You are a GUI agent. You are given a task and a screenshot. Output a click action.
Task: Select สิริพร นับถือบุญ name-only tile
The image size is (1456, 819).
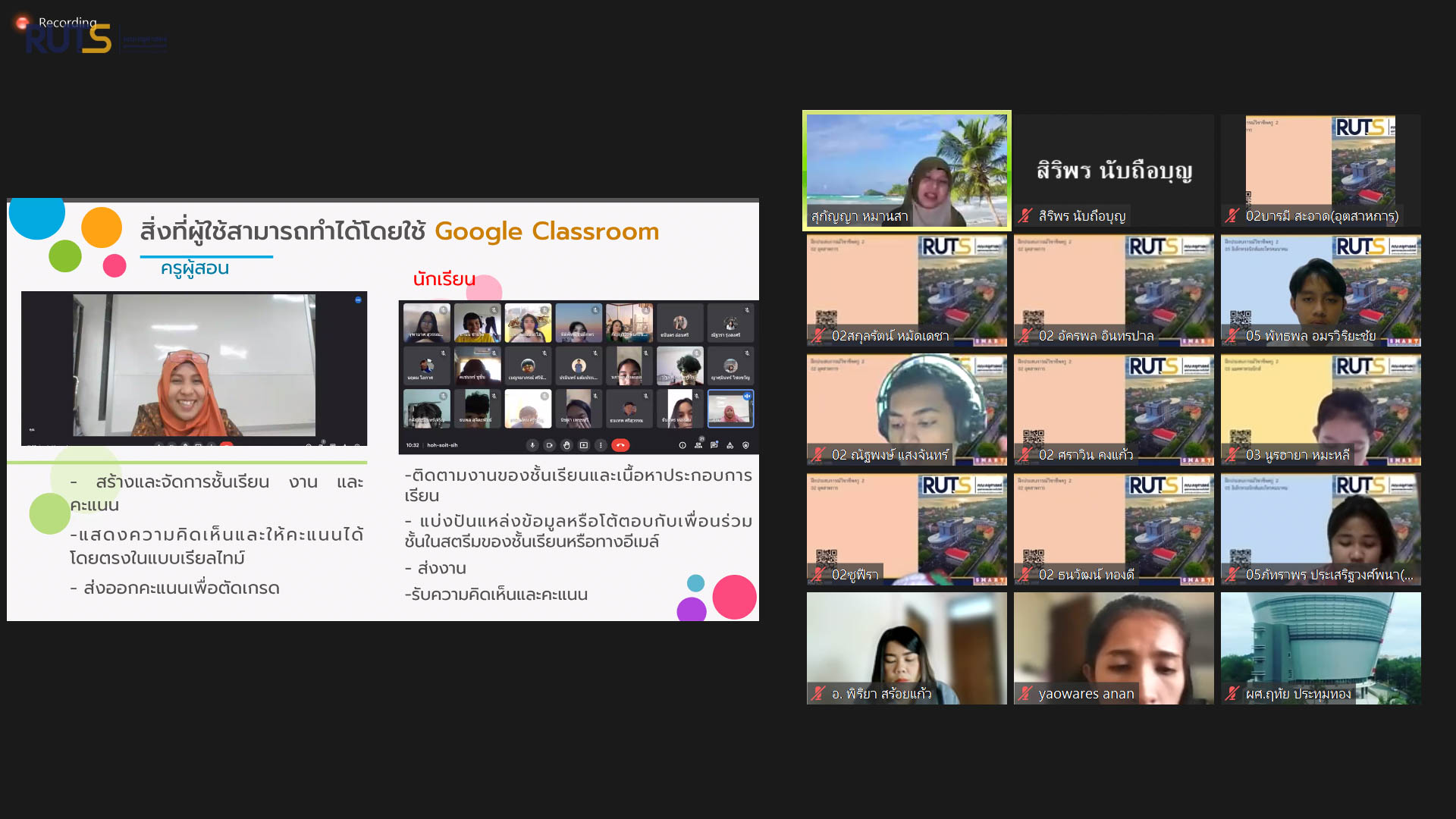click(x=1114, y=171)
